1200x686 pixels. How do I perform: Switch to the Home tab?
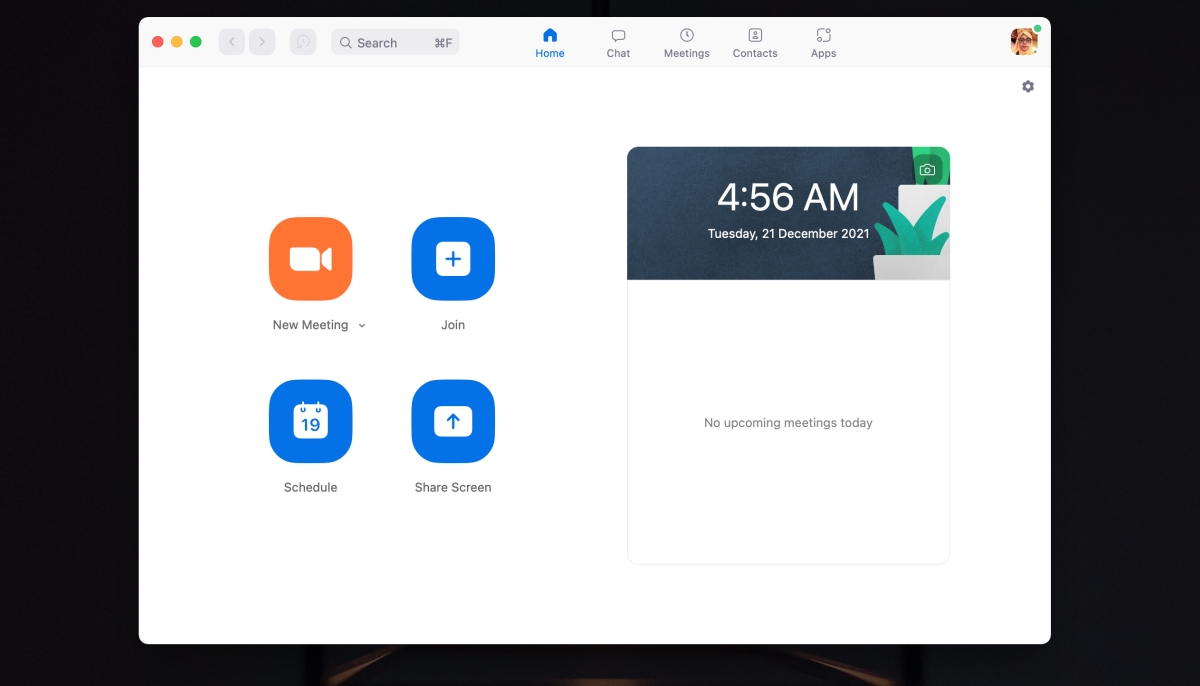point(550,43)
